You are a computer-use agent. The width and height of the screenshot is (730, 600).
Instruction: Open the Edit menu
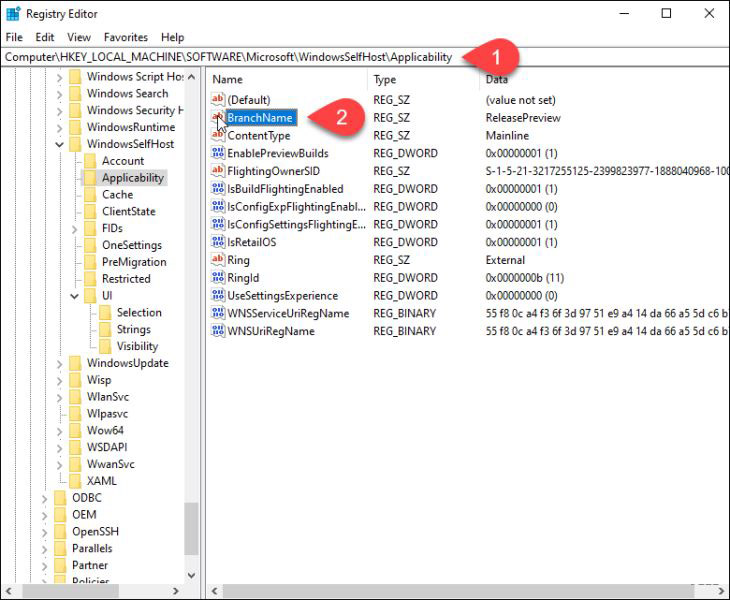[45, 37]
